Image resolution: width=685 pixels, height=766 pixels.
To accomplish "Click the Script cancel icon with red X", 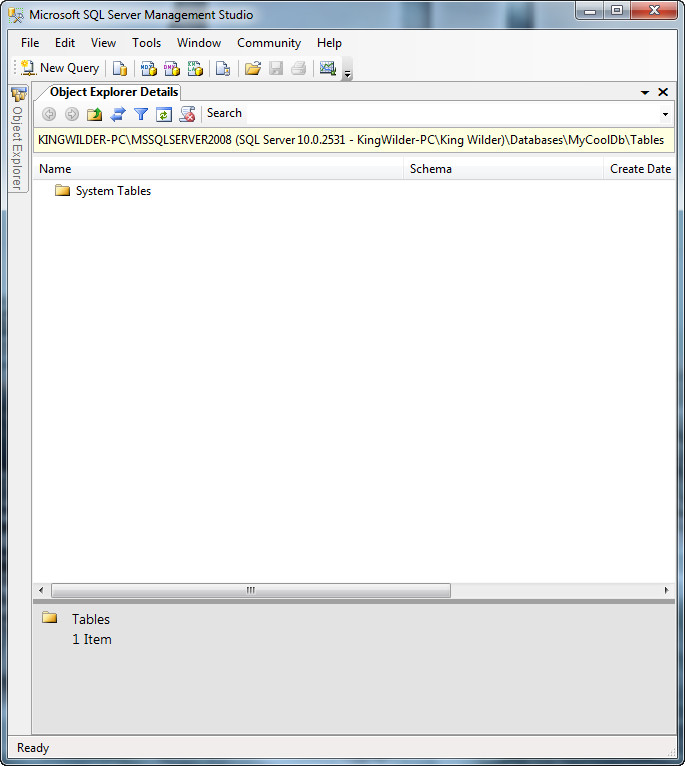I will [x=187, y=114].
